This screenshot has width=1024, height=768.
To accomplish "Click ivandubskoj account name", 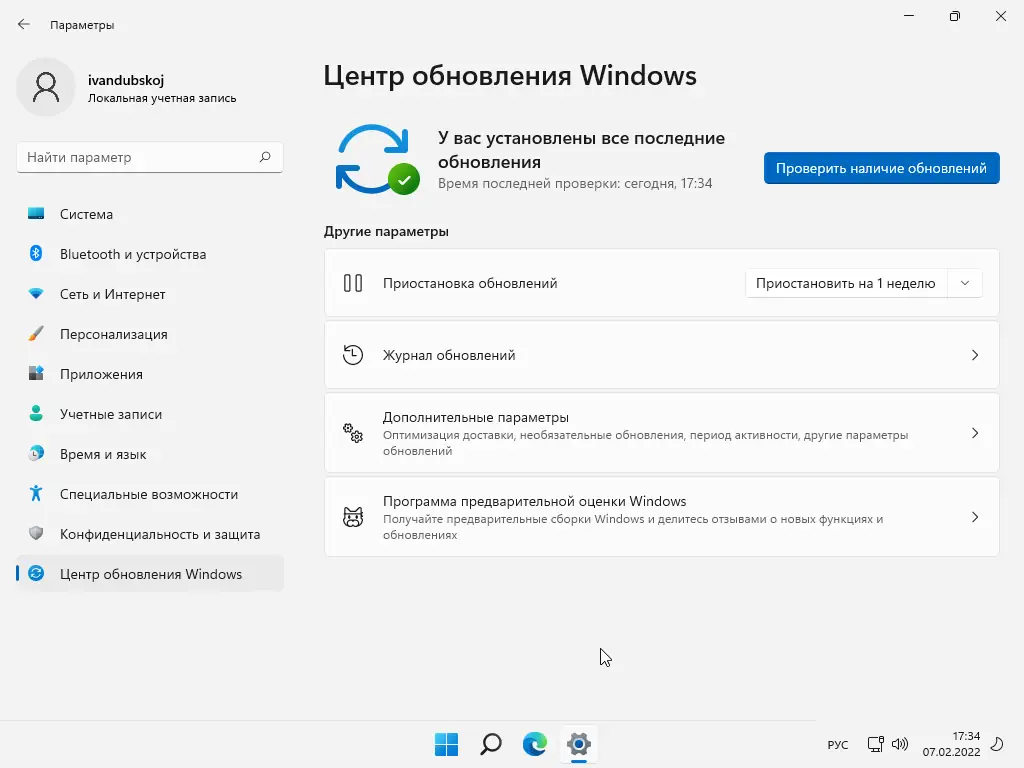I will 126,80.
